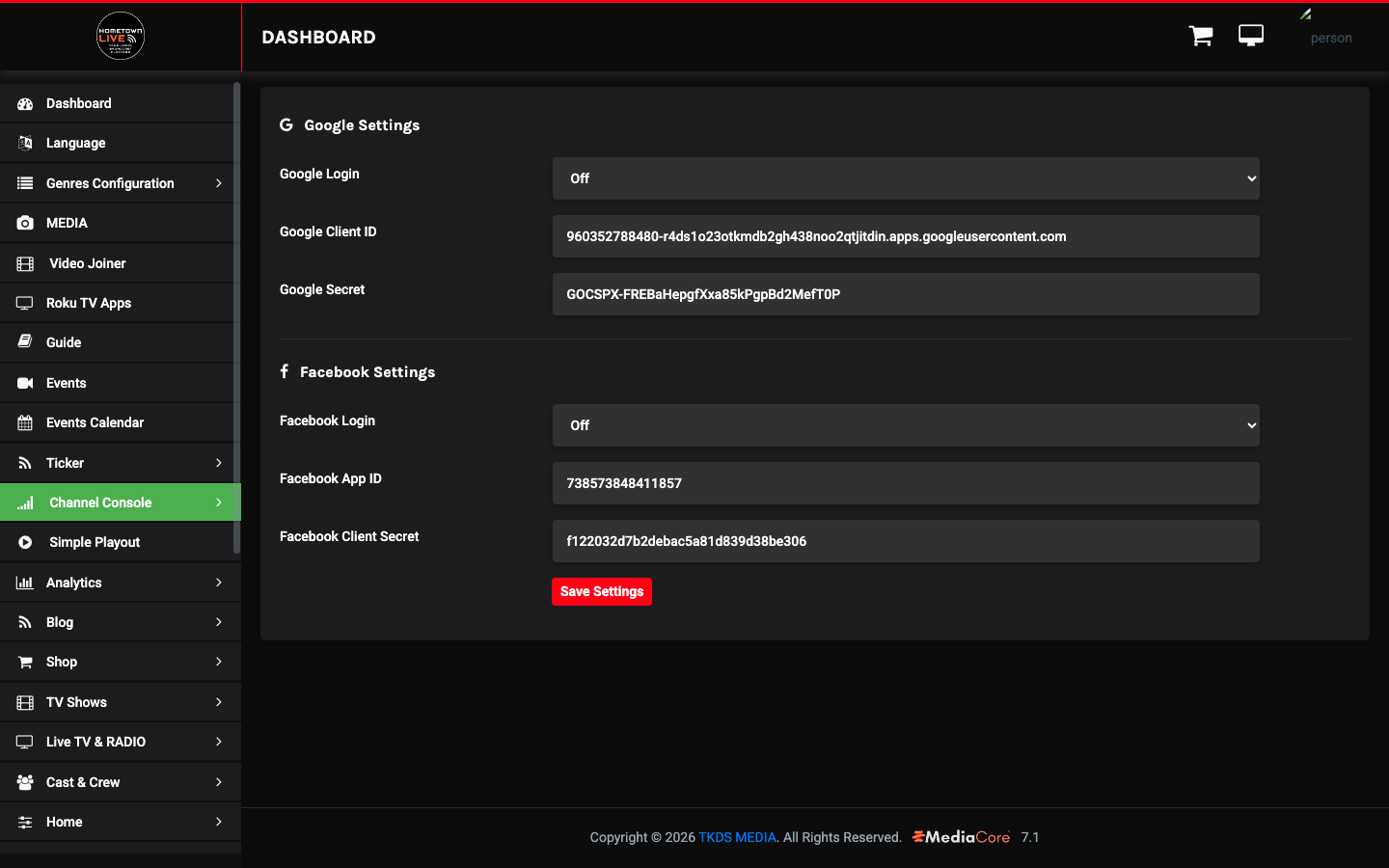This screenshot has width=1389, height=868.
Task: Click the Facebook Settings heading text
Action: (x=368, y=372)
